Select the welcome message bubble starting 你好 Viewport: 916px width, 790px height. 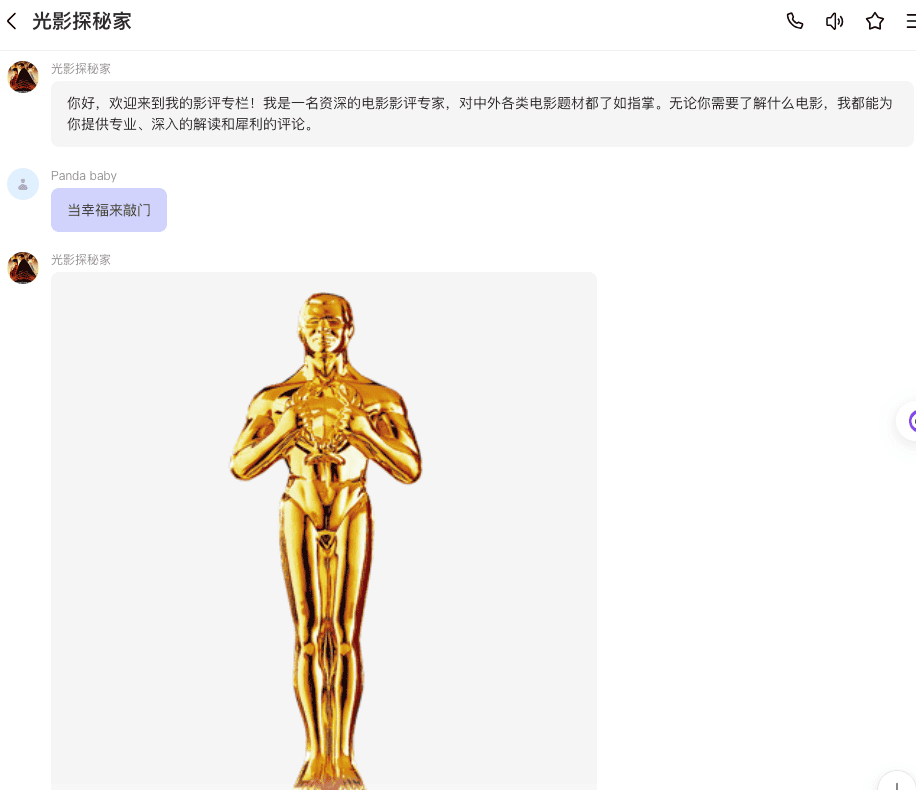tap(481, 114)
